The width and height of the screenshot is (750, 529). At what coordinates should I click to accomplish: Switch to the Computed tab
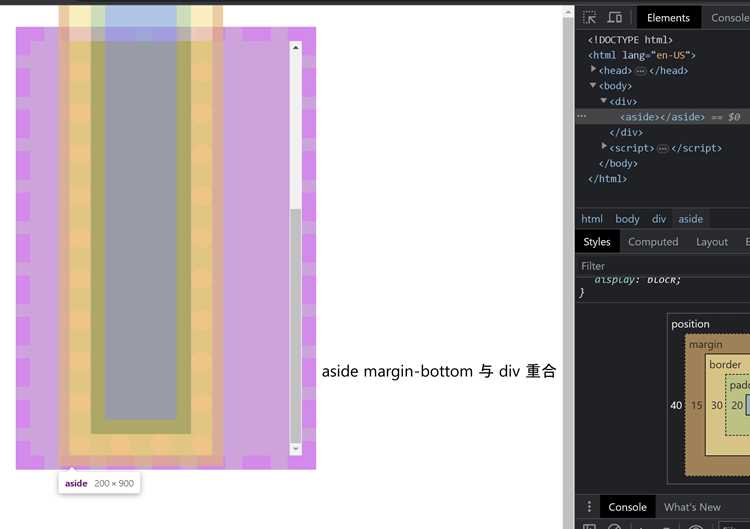click(653, 242)
